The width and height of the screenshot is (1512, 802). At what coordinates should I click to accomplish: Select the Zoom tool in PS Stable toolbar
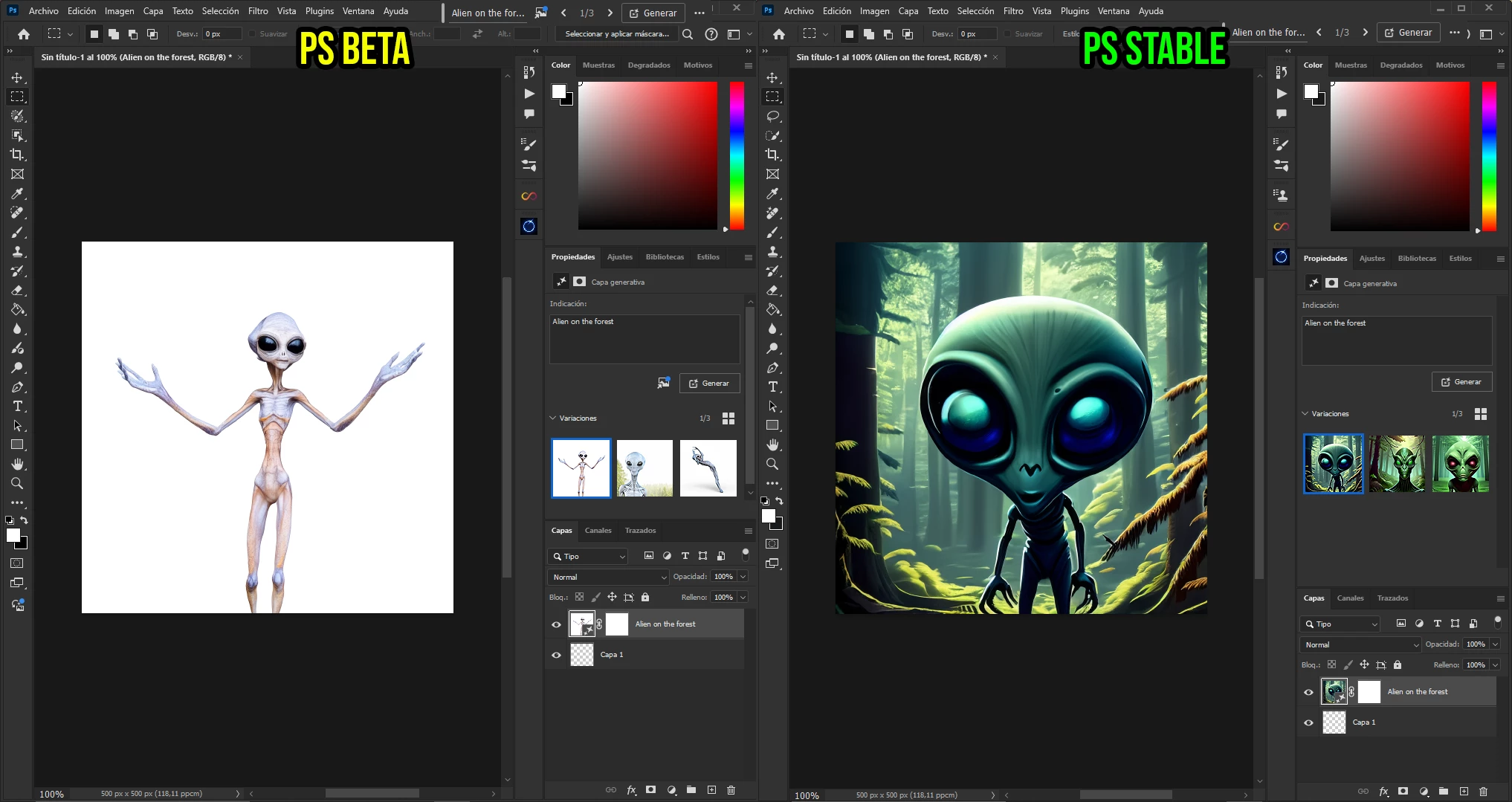(772, 464)
